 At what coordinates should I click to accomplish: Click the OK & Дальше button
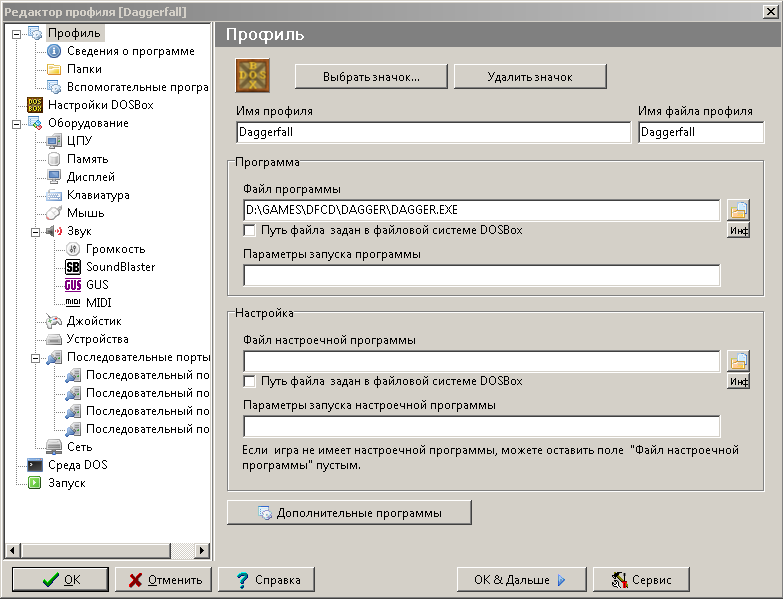pos(520,579)
